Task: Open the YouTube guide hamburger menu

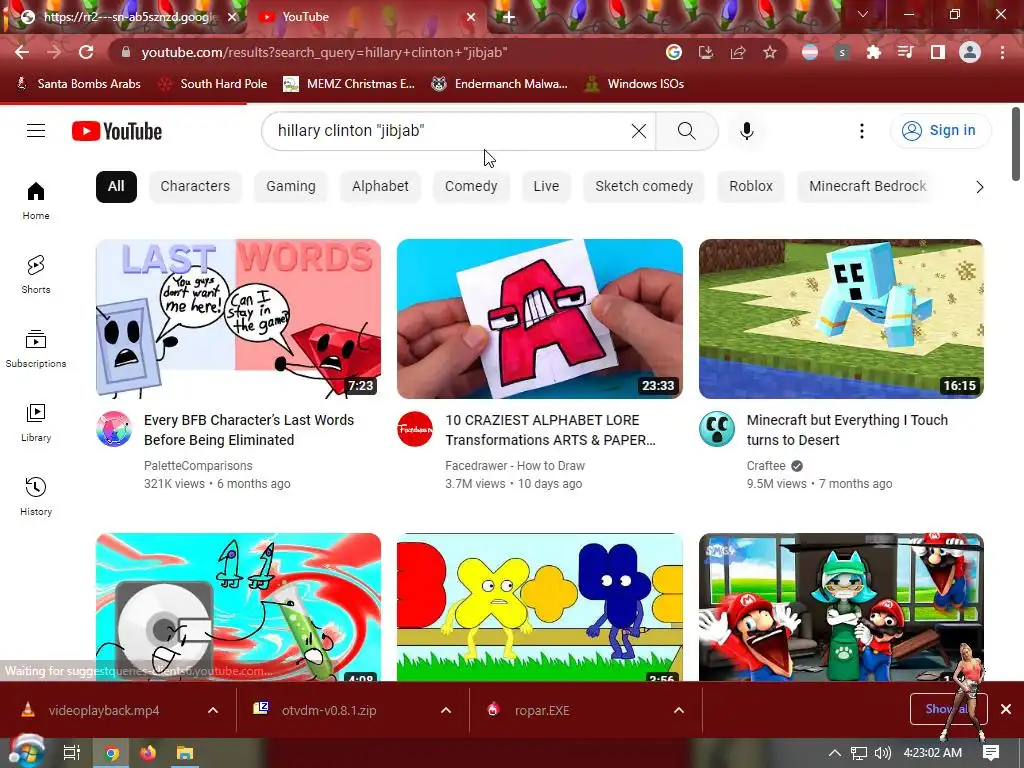Action: (36, 131)
